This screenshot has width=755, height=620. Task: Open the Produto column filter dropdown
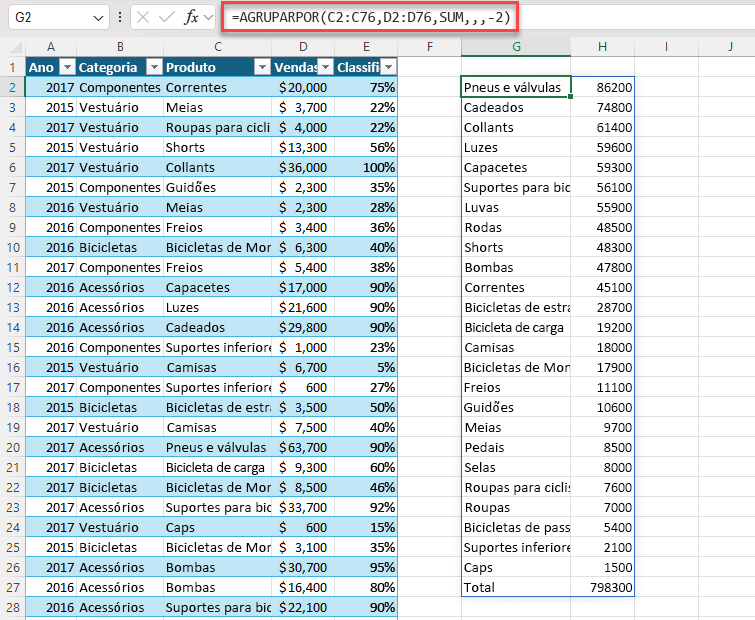click(x=262, y=67)
